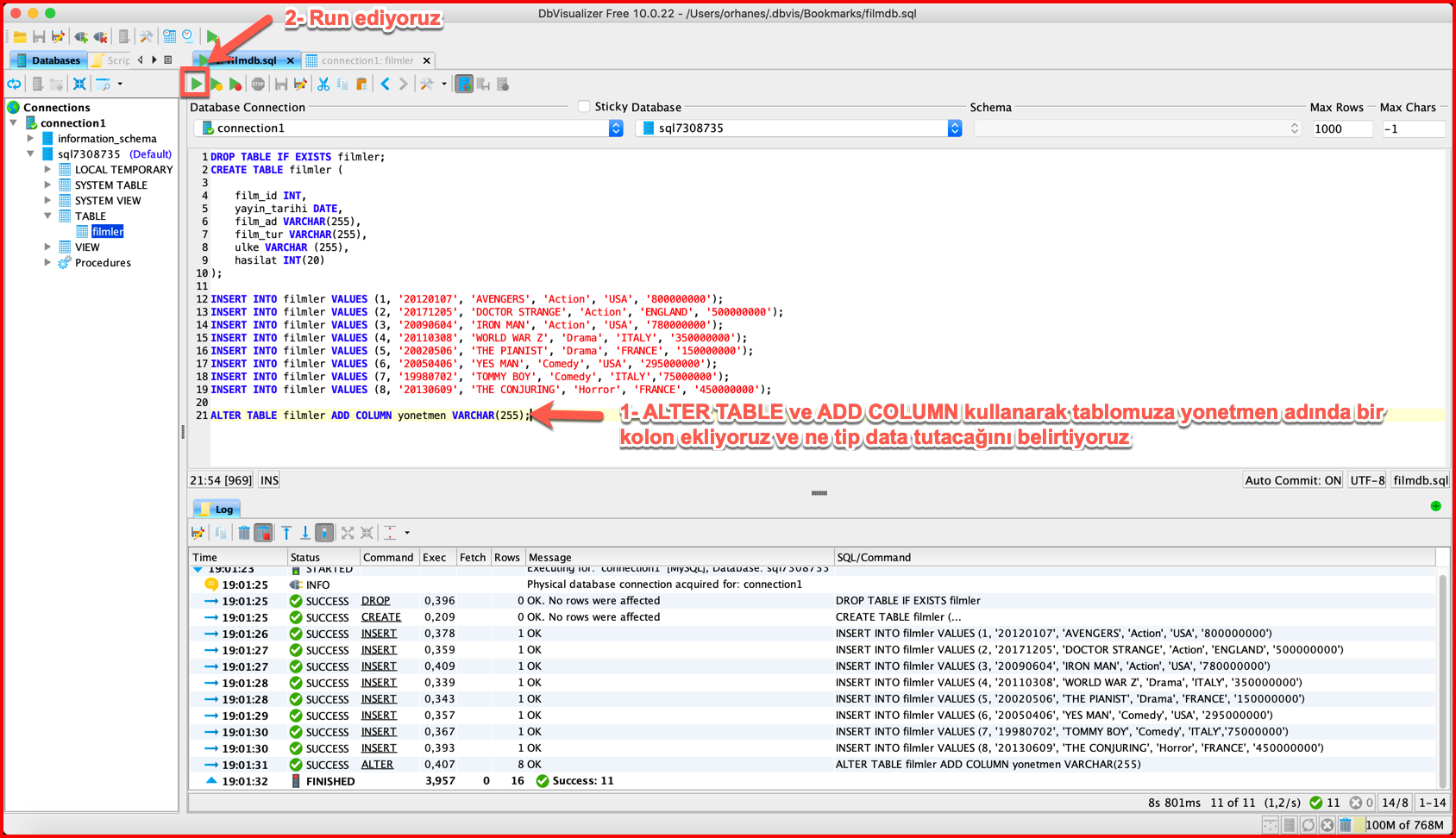Switch to the Scripts tab

point(110,59)
